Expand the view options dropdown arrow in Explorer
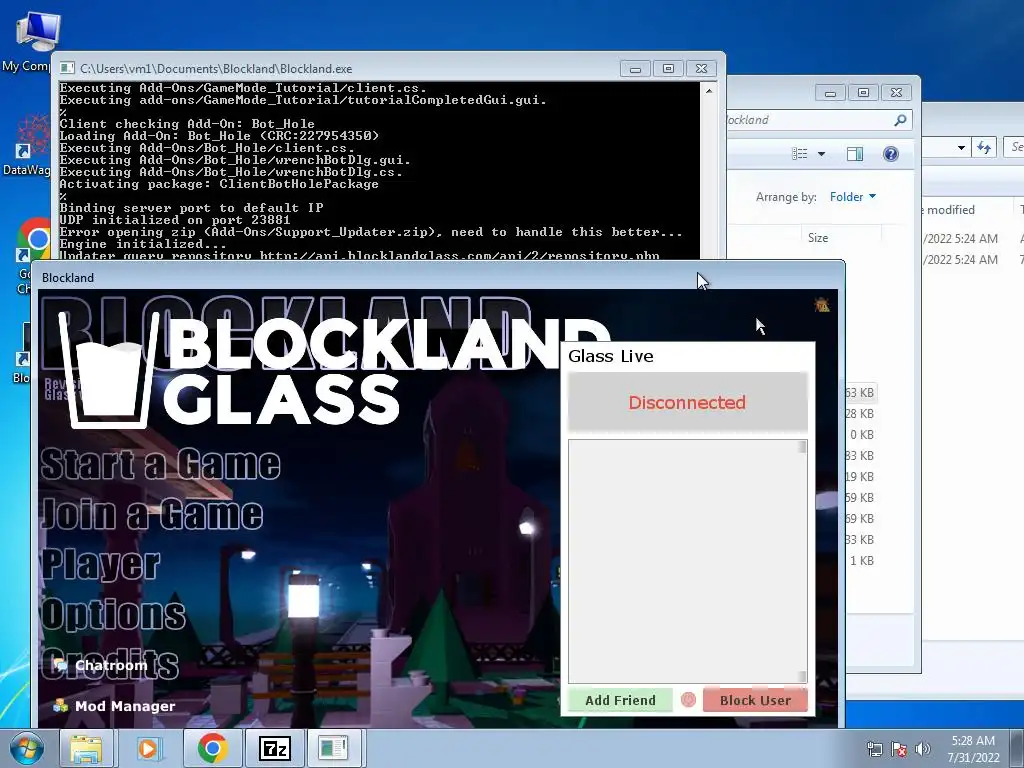 [821, 154]
